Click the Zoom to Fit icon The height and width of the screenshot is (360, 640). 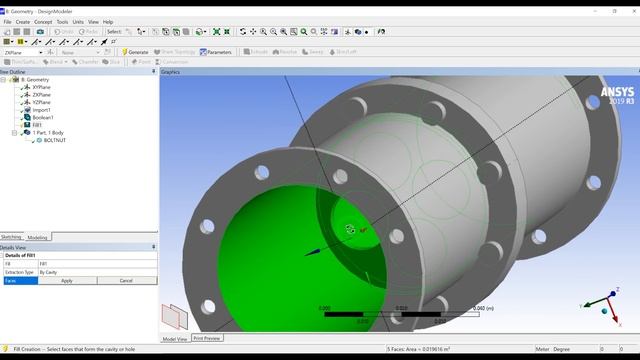(x=217, y=32)
